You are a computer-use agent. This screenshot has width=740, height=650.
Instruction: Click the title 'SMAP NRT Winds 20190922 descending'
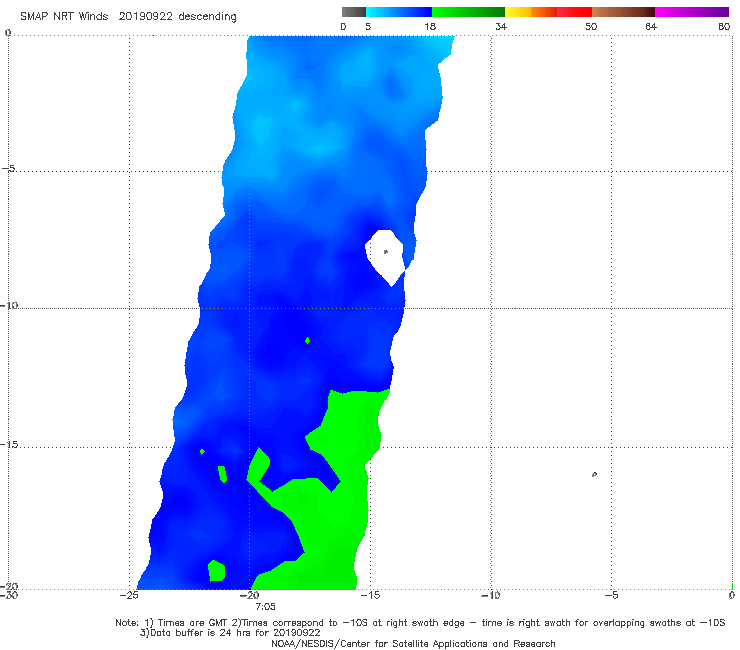[x=128, y=17]
